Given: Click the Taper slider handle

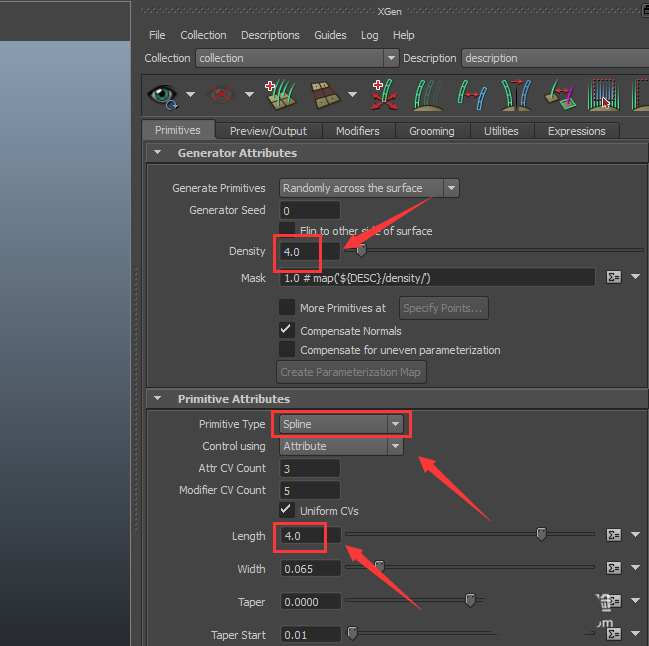Looking at the screenshot, I should 470,600.
